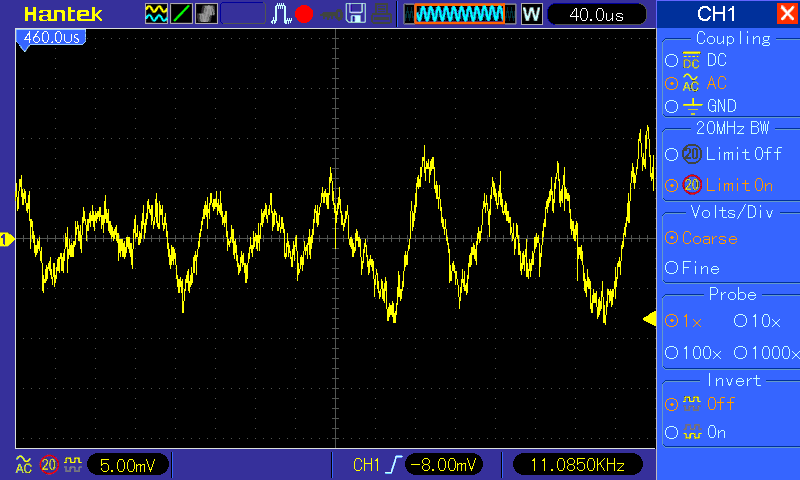The height and width of the screenshot is (480, 800).
Task: Click the floppy disk save icon
Action: (x=356, y=14)
